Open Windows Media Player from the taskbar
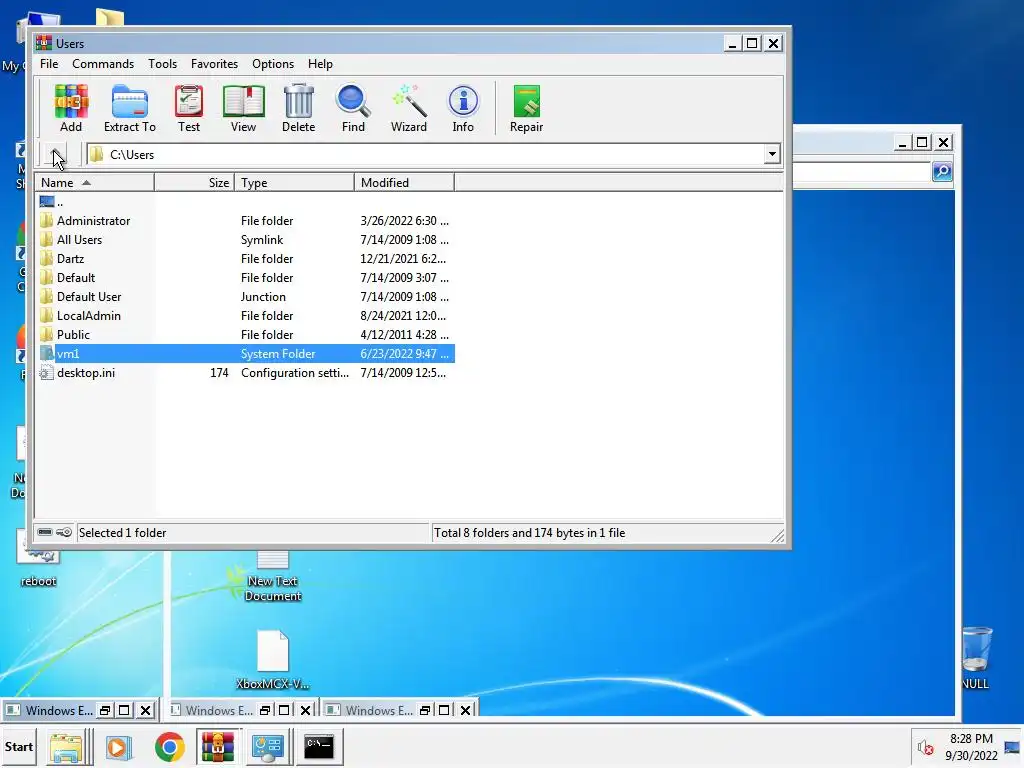1024x768 pixels. [118, 748]
